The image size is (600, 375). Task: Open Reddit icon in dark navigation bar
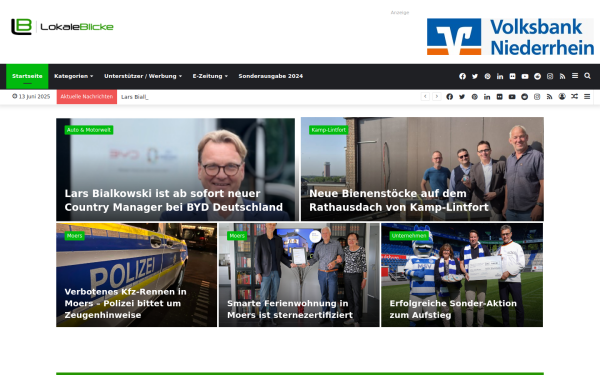[x=538, y=76]
